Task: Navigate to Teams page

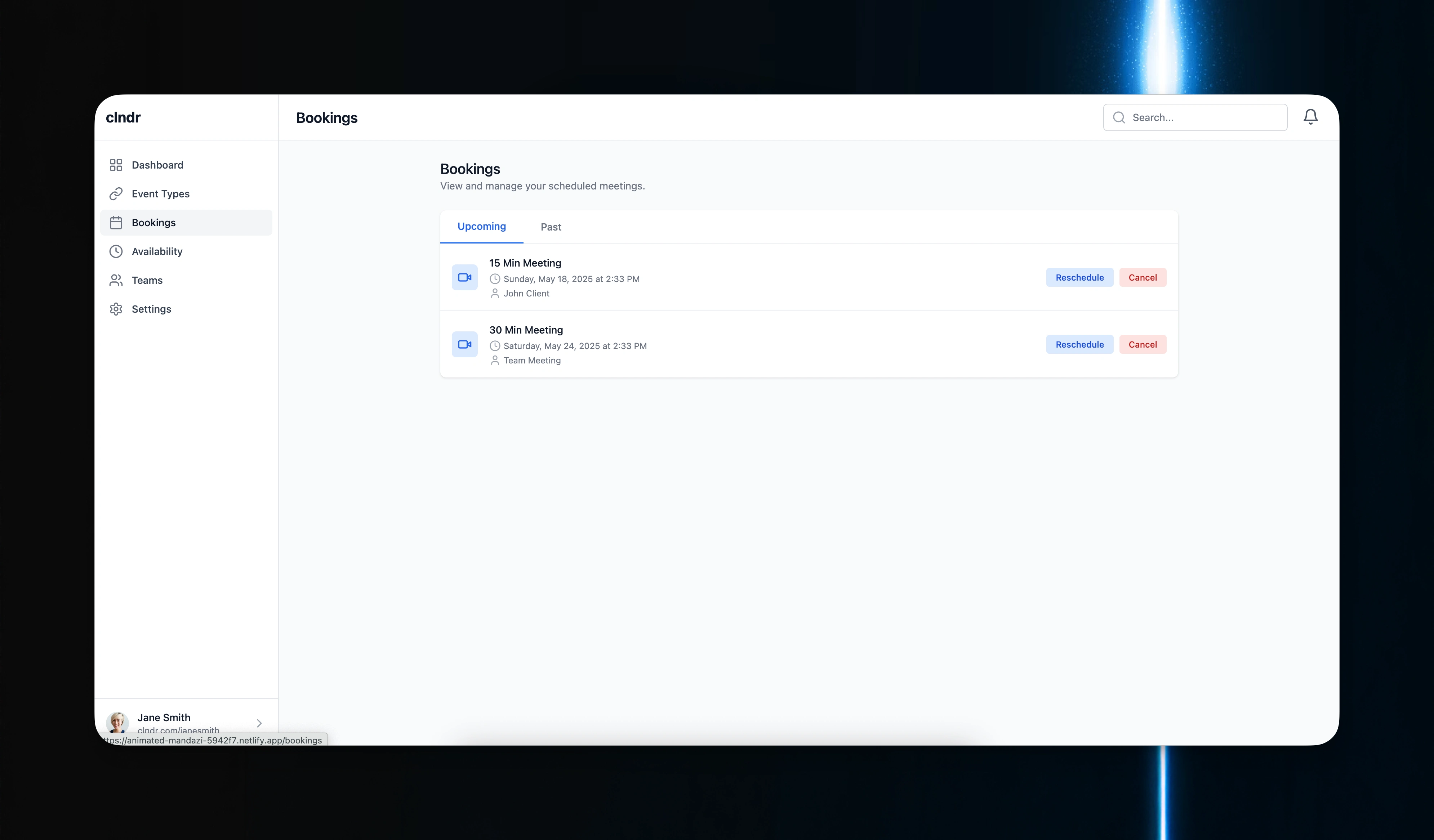Action: (186, 280)
